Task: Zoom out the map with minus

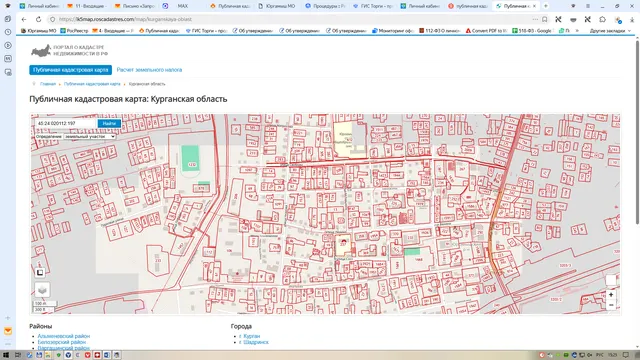Action: point(611,305)
